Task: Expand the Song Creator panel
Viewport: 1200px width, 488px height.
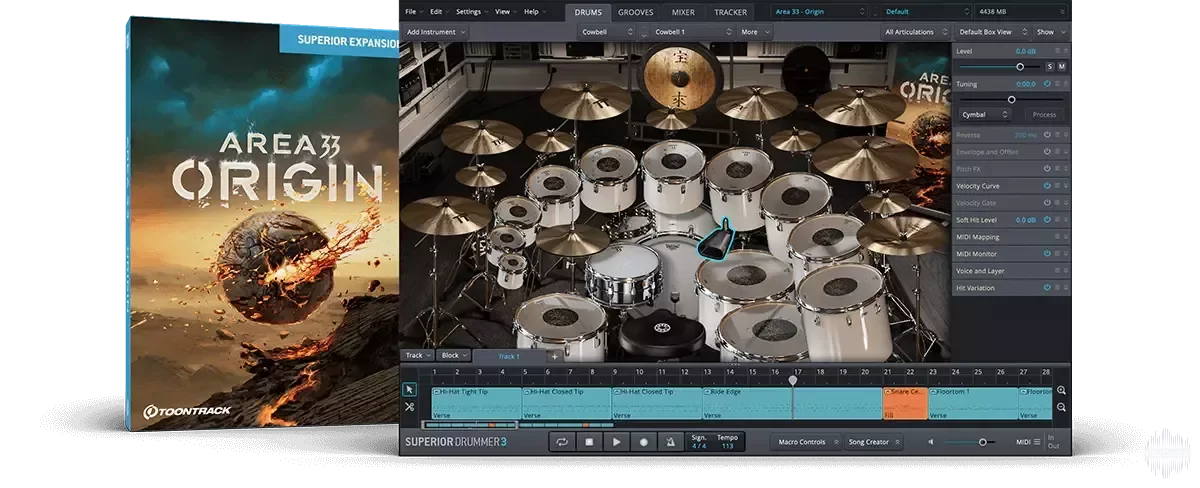Action: click(875, 442)
